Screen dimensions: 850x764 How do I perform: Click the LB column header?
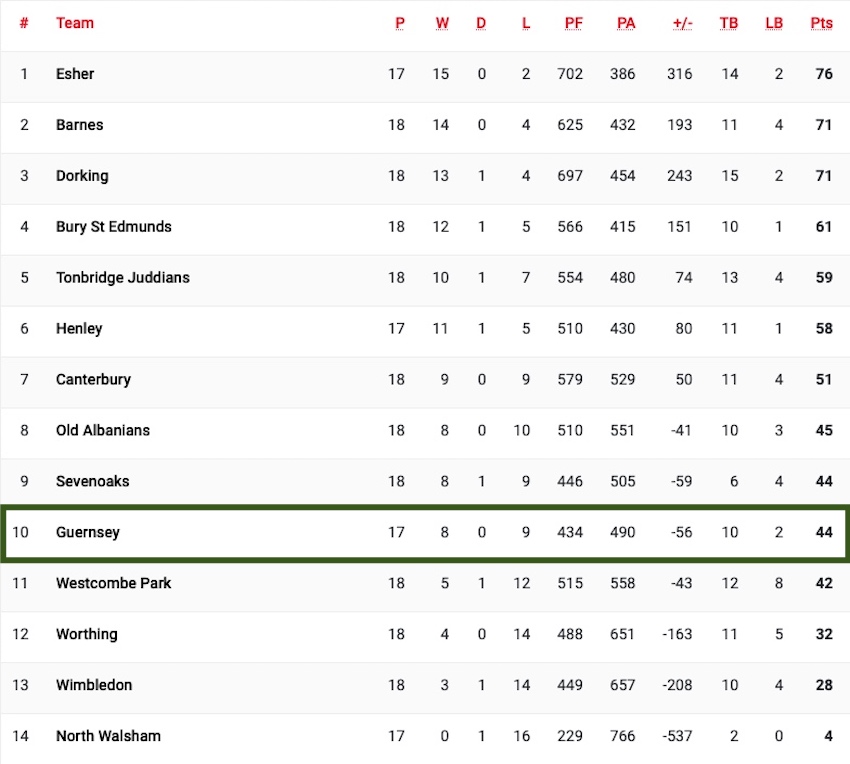point(774,23)
